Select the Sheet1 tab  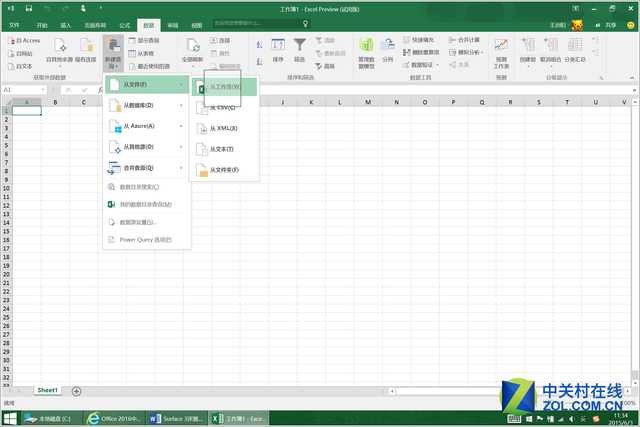tap(48, 390)
